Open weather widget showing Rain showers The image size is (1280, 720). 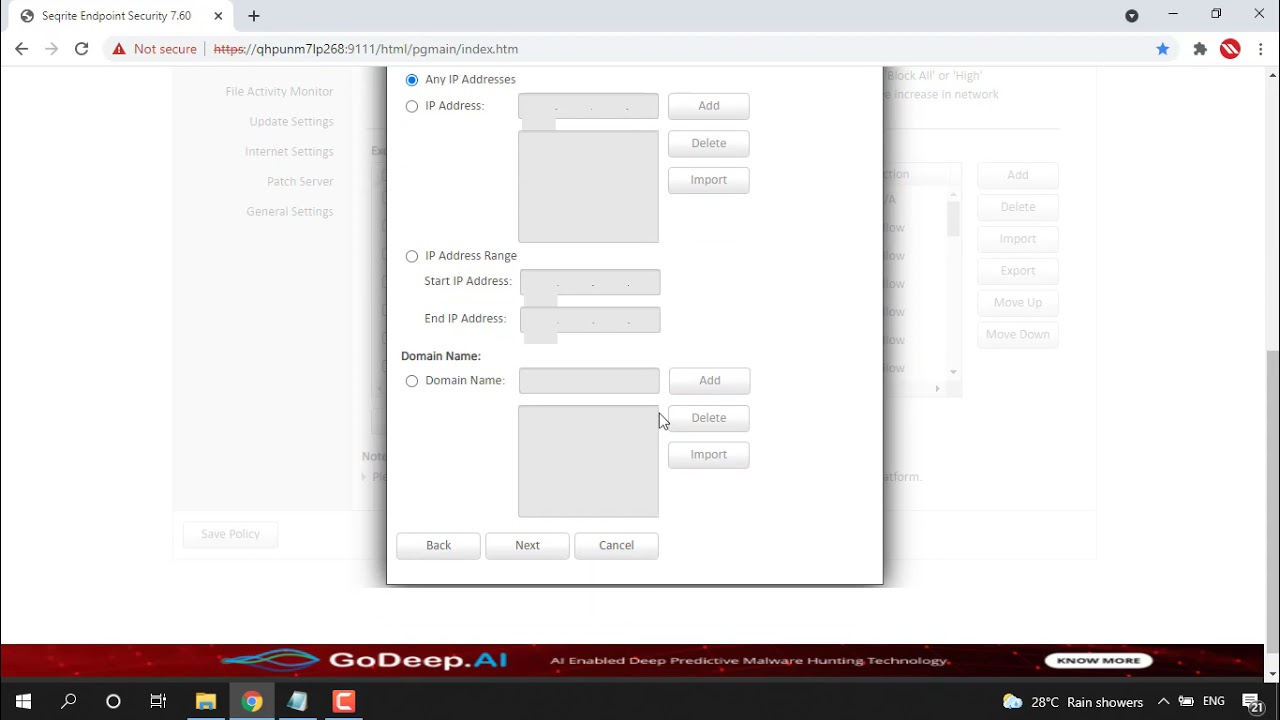tap(1072, 702)
